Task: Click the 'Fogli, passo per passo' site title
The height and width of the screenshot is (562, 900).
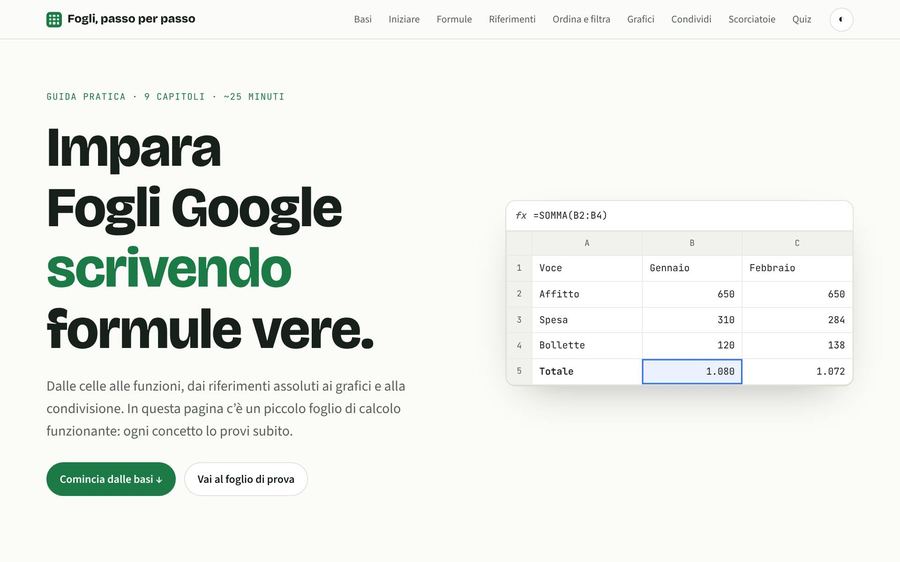Action: point(131,19)
